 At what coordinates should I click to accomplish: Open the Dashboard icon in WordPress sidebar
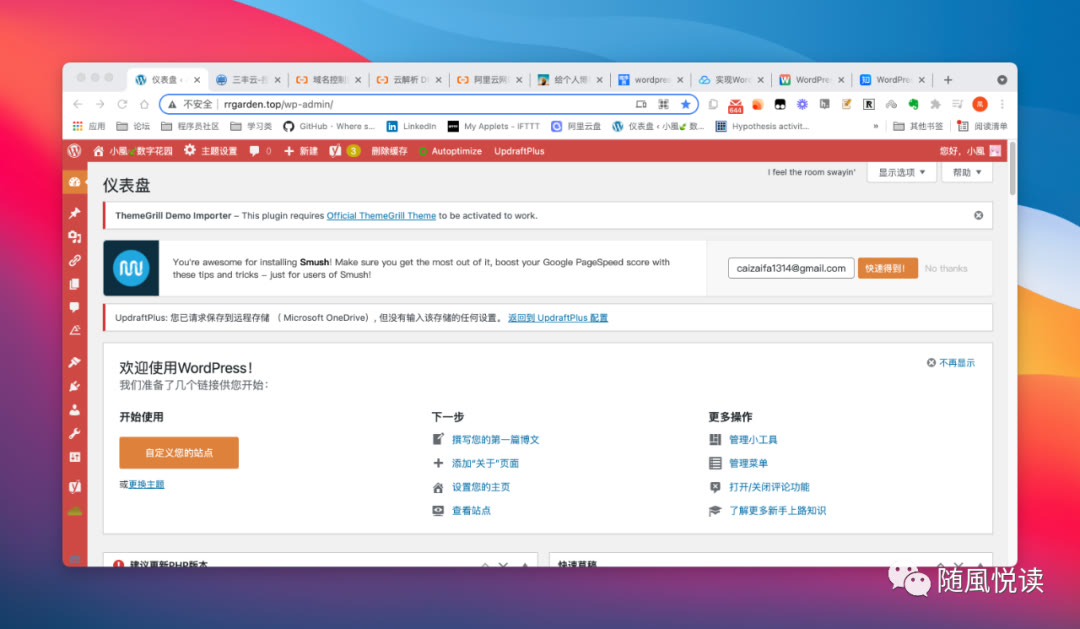coord(74,182)
